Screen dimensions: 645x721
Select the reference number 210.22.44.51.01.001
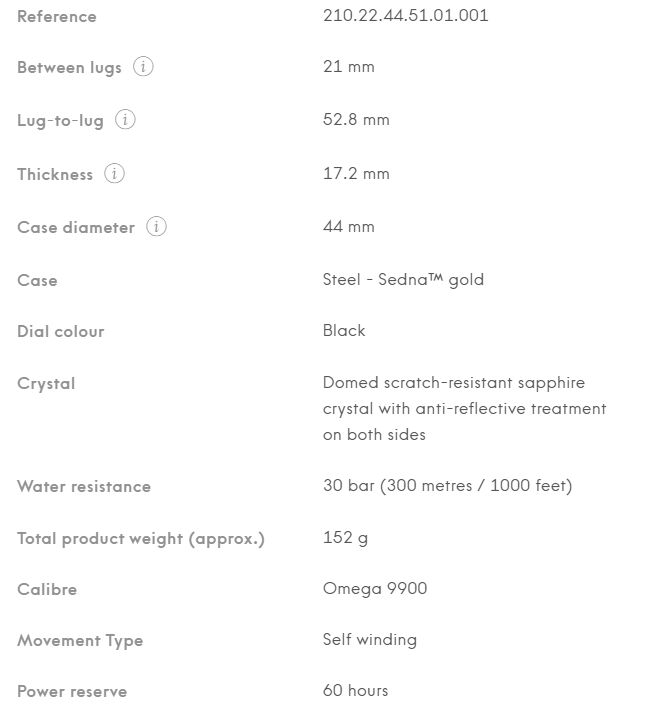coord(405,16)
